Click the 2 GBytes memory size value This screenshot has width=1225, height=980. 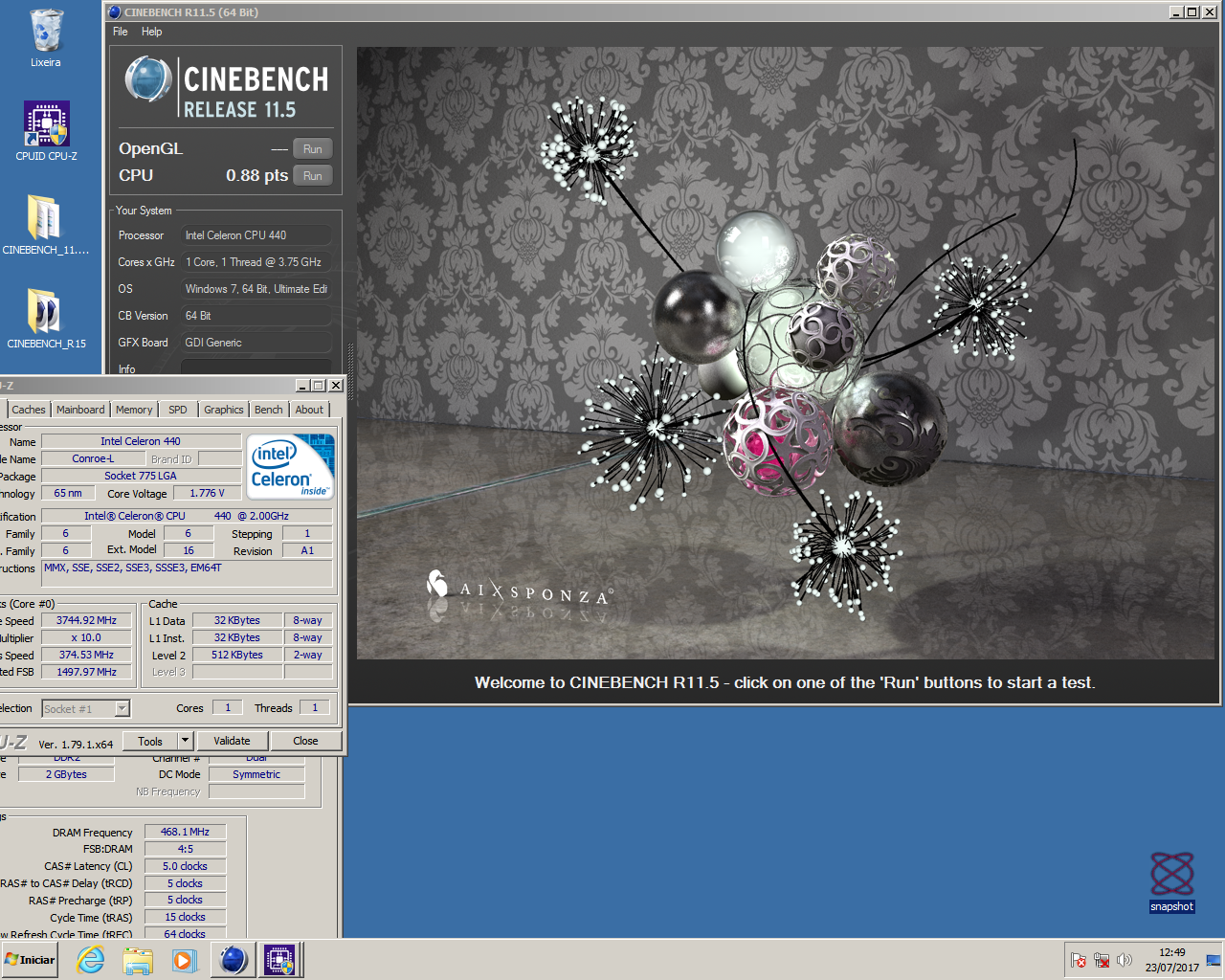pos(66,774)
